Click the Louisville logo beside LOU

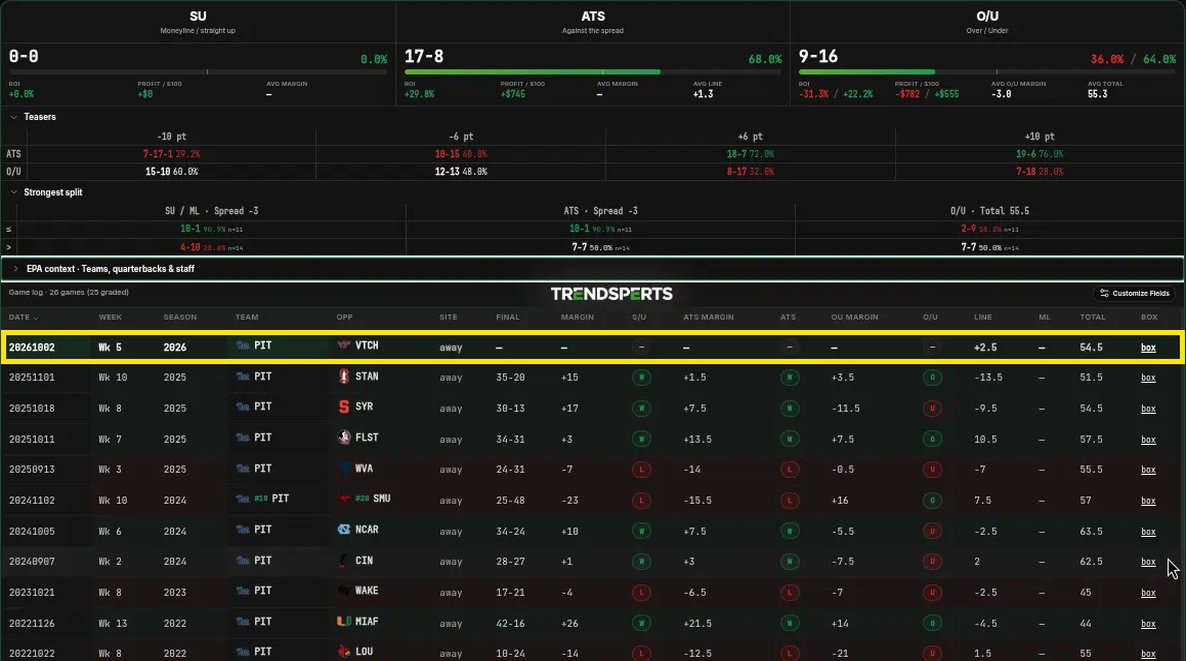point(343,651)
